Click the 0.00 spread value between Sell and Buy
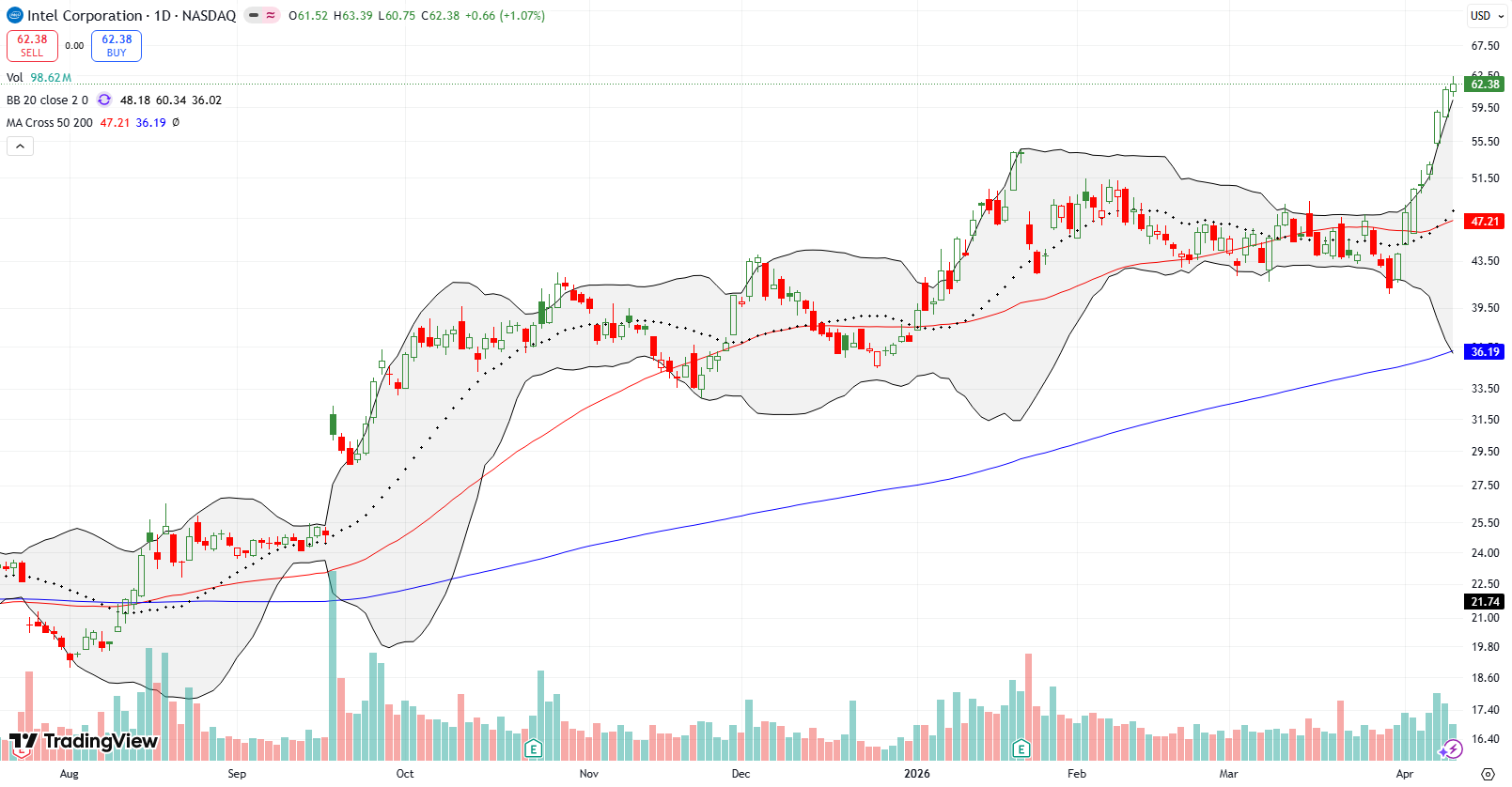The height and width of the screenshot is (787, 1512). coord(74,46)
